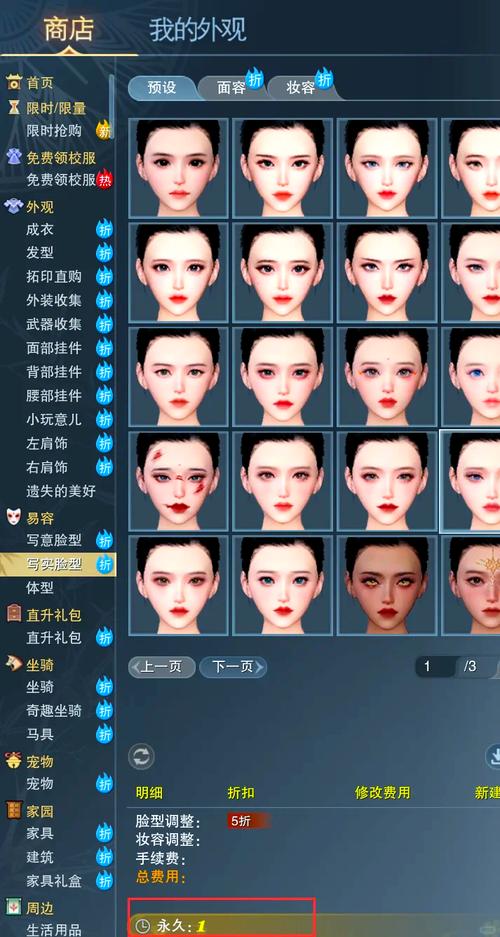Switch to the 面容 tab
This screenshot has width=500, height=937.
tap(231, 88)
